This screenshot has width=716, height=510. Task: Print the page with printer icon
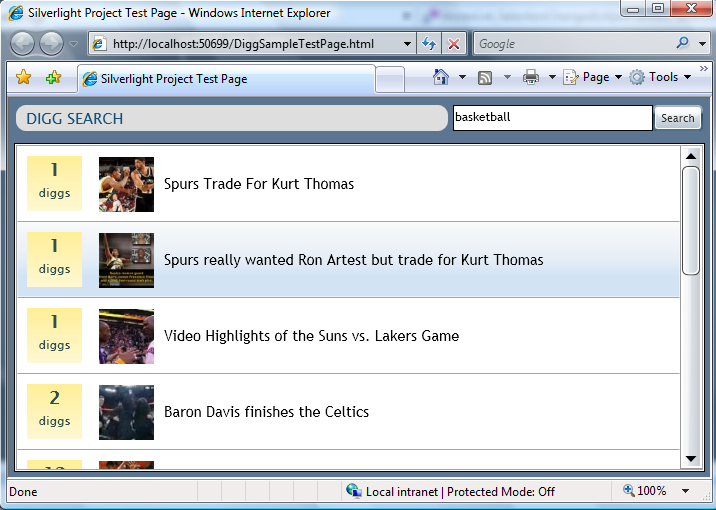(531, 77)
